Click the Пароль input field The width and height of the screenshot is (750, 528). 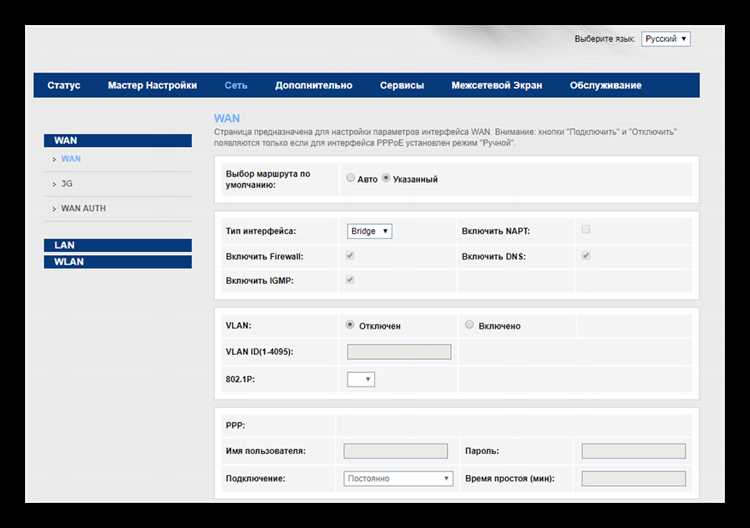point(633,451)
